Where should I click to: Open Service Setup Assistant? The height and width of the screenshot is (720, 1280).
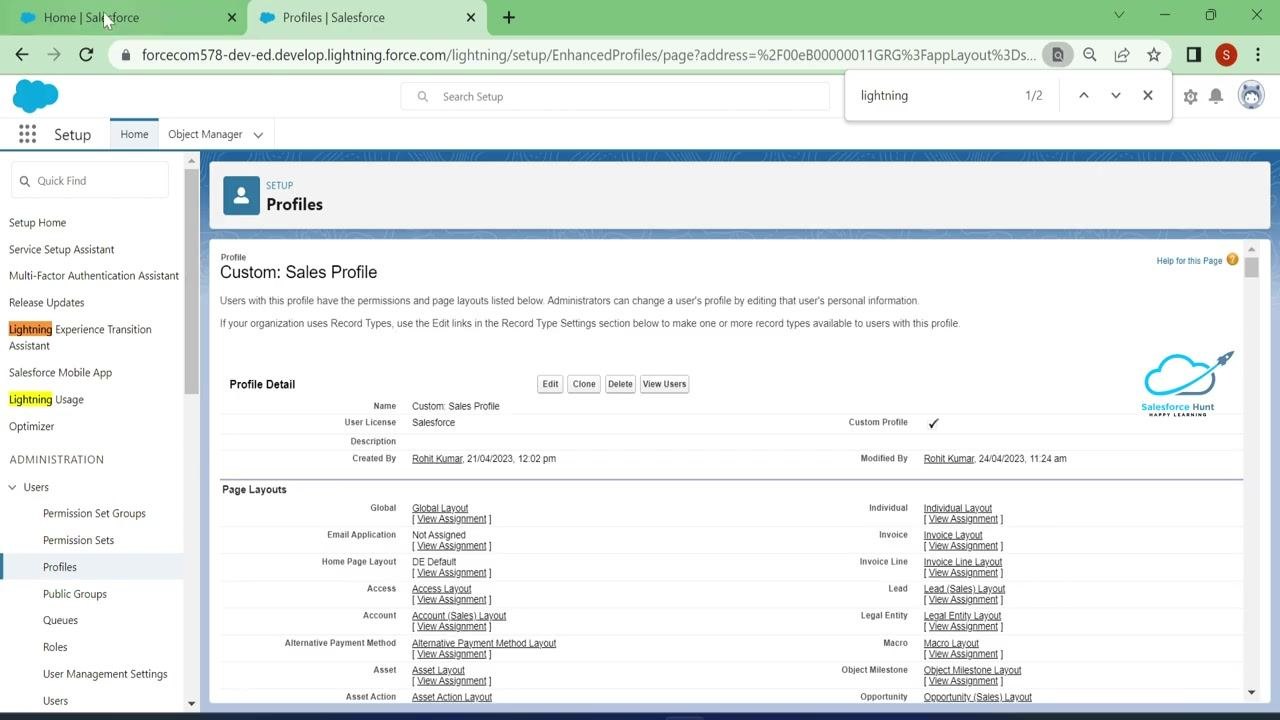pos(62,249)
